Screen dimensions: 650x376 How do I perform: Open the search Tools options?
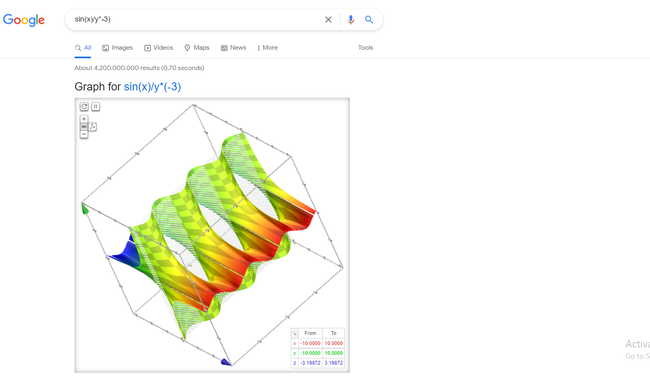click(366, 48)
